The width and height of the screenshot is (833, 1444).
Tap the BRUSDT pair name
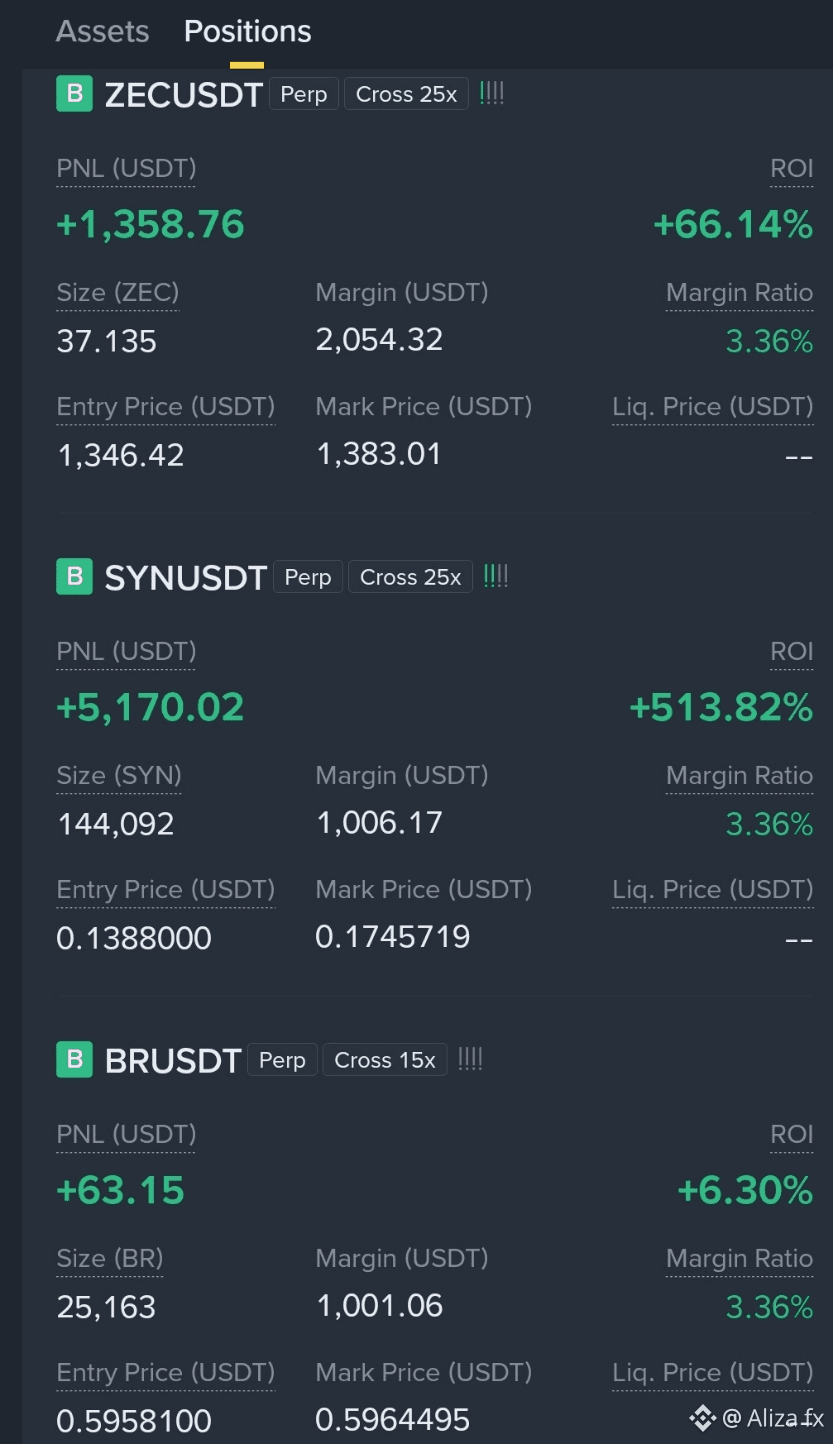click(173, 1061)
